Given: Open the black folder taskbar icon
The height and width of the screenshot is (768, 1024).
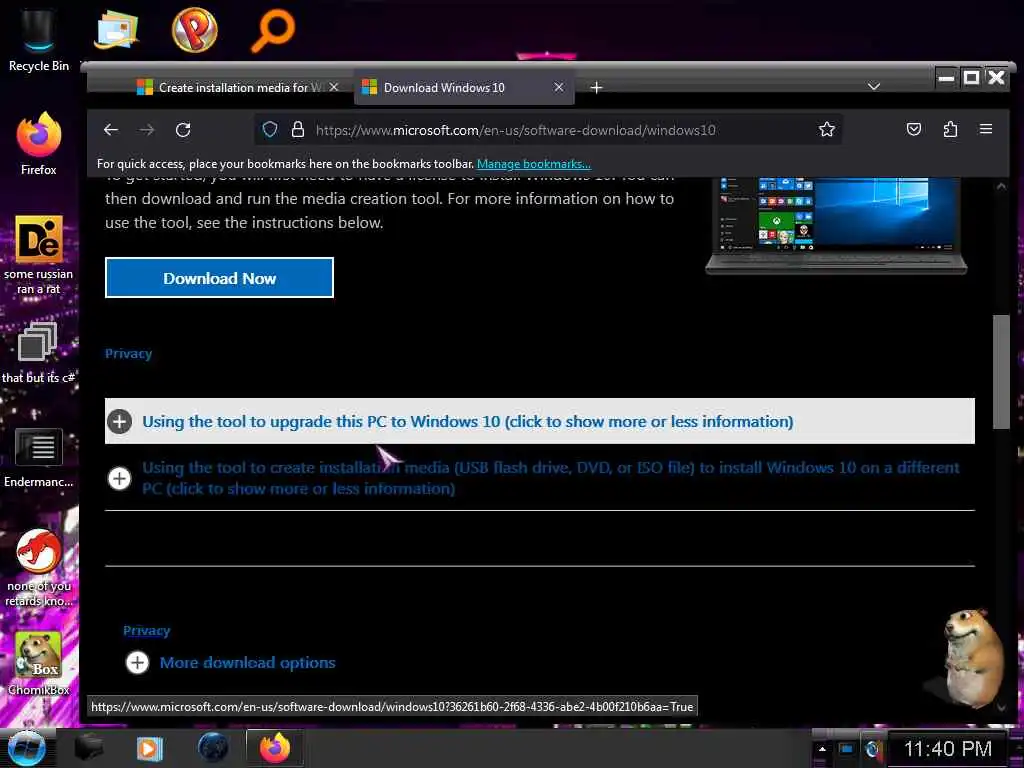Looking at the screenshot, I should pyautogui.click(x=89, y=748).
